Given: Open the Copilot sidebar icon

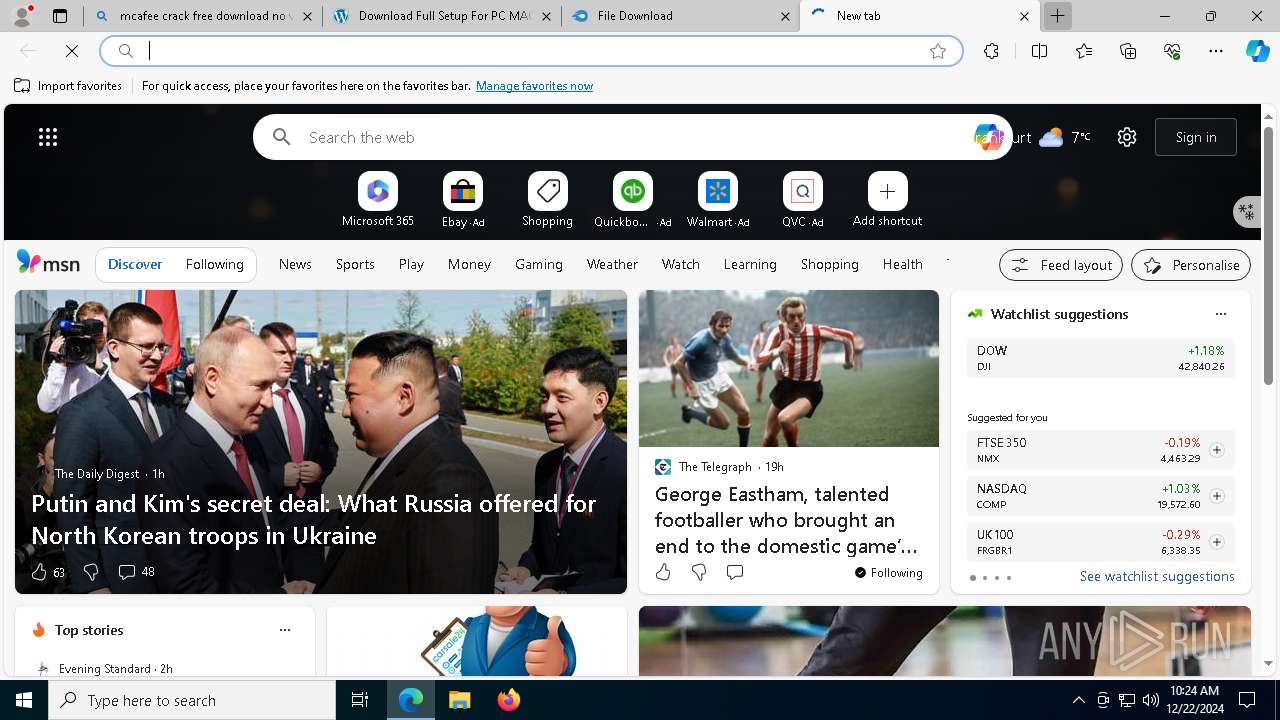Looking at the screenshot, I should click(1257, 51).
